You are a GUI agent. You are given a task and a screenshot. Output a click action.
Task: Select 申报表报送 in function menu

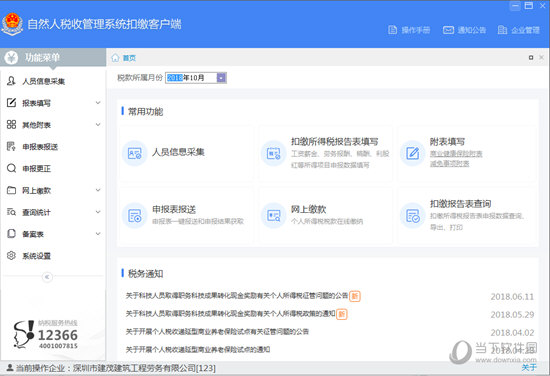40,147
